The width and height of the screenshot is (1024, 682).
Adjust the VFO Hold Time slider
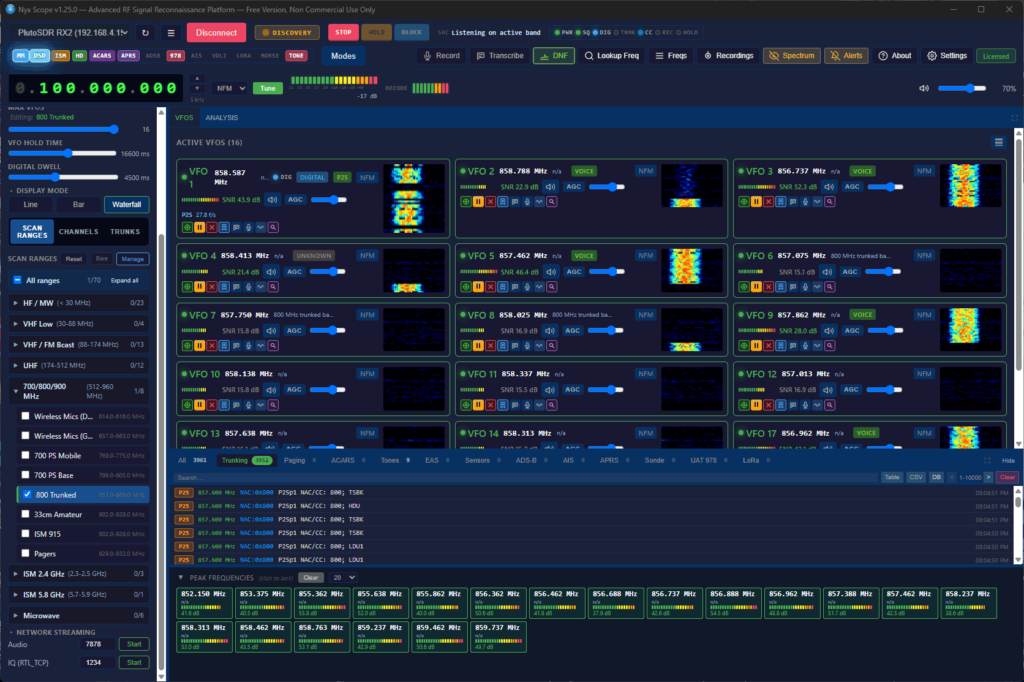point(62,154)
